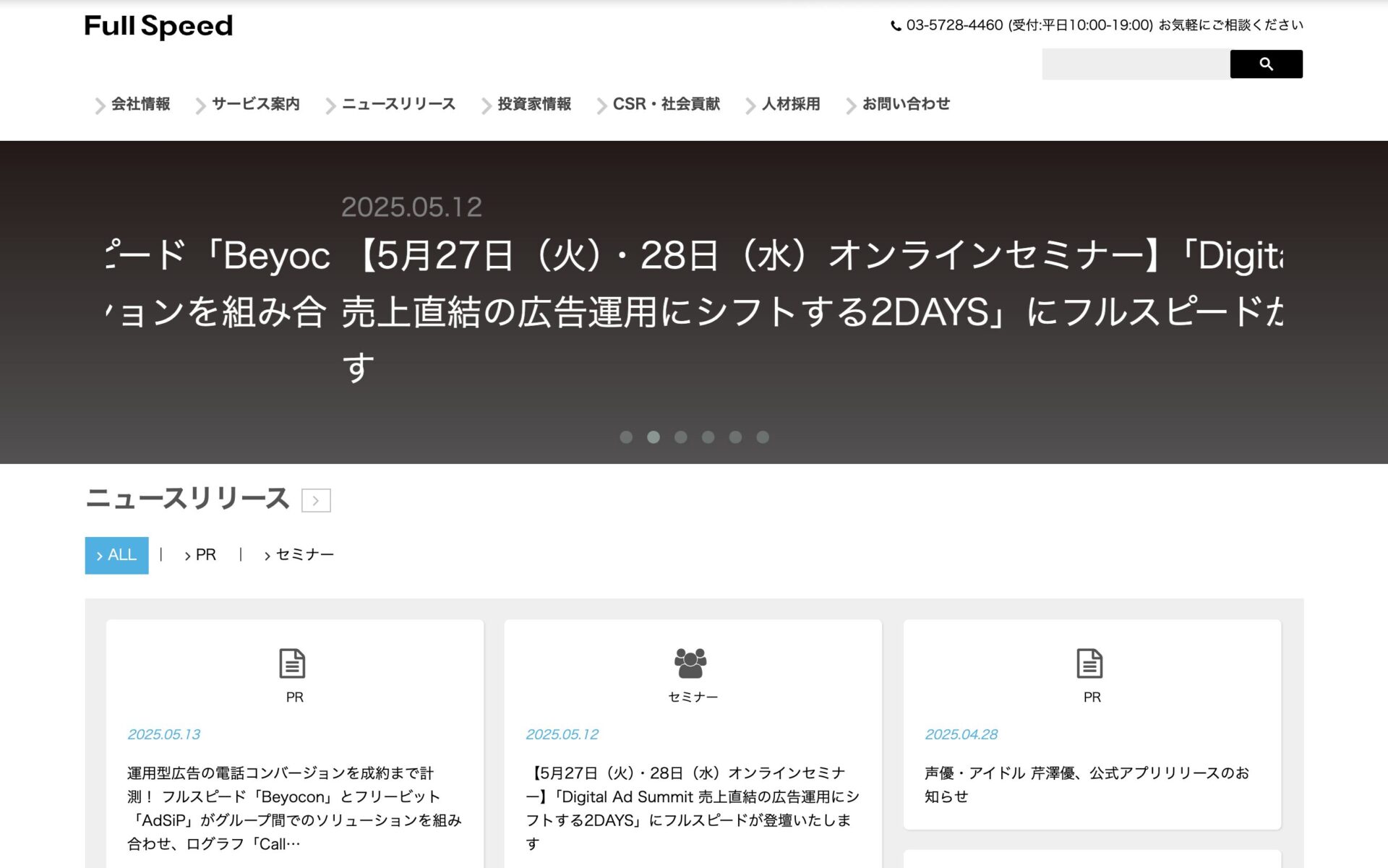This screenshot has width=1388, height=868.
Task: Open the 会社情報 menu item
Action: (140, 104)
